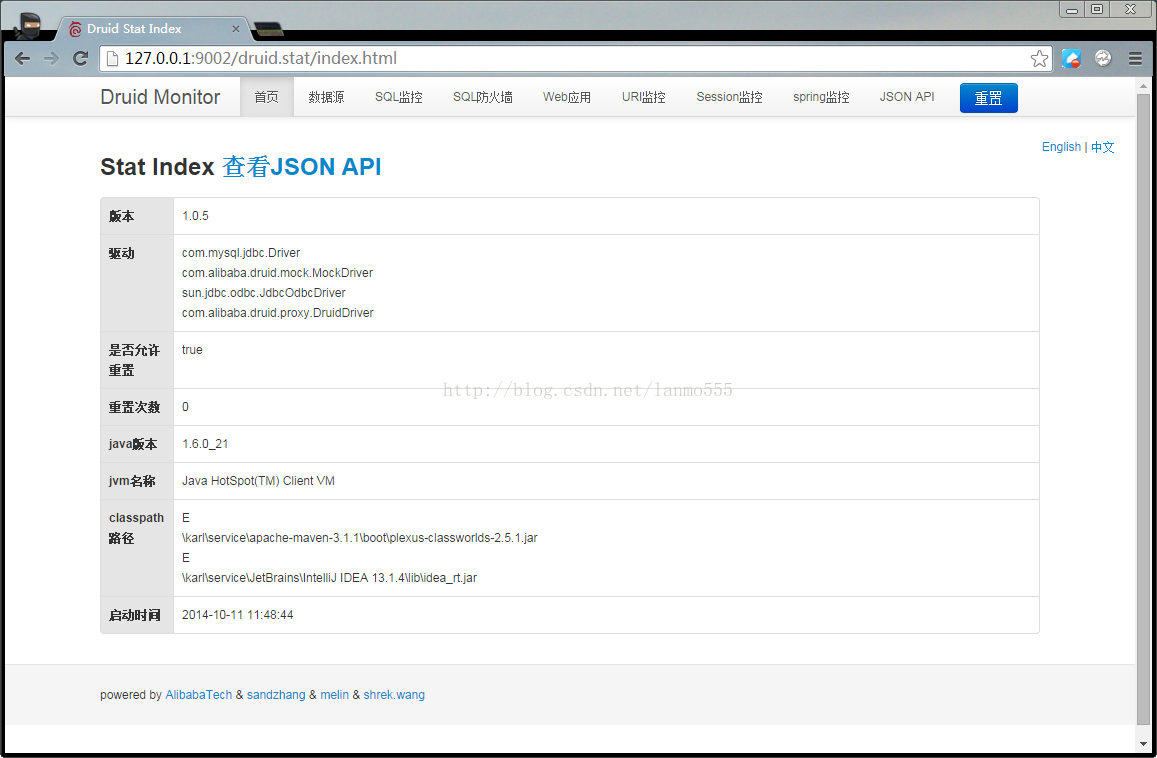Open the SQL防火墙 page
Viewport: 1157px width, 758px height.
click(483, 97)
